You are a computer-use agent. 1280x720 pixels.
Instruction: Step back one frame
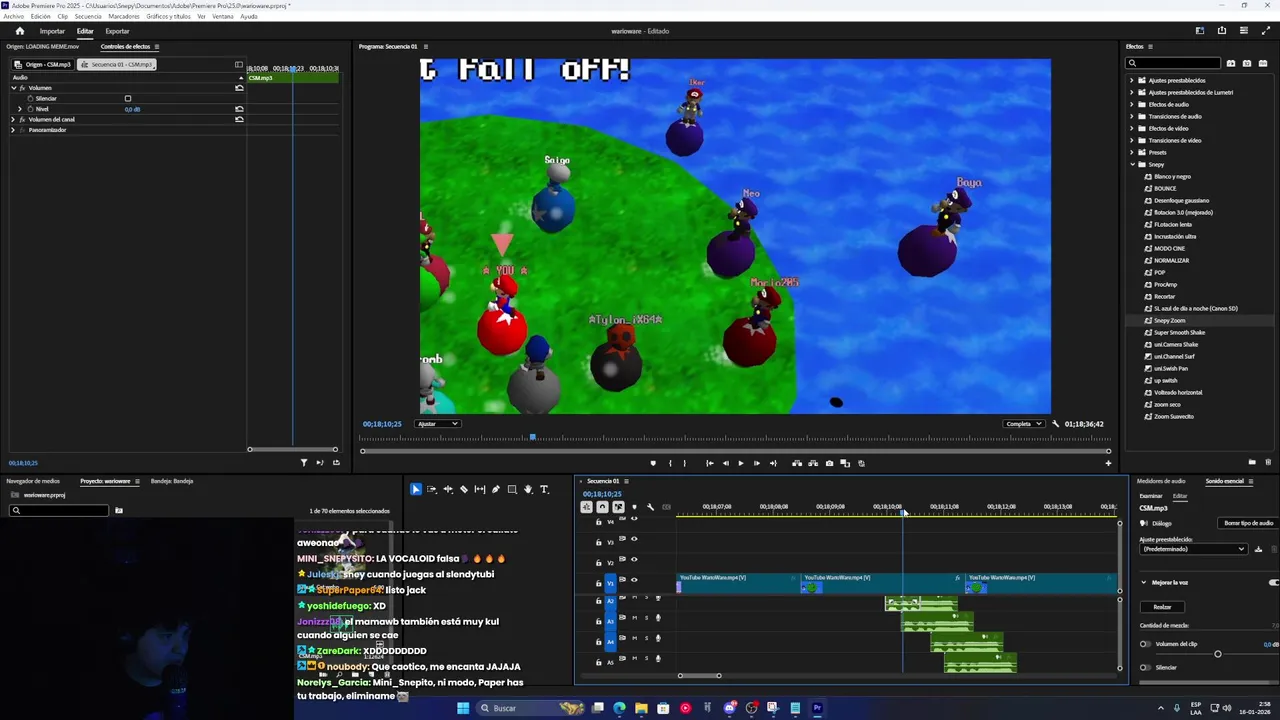(x=725, y=463)
